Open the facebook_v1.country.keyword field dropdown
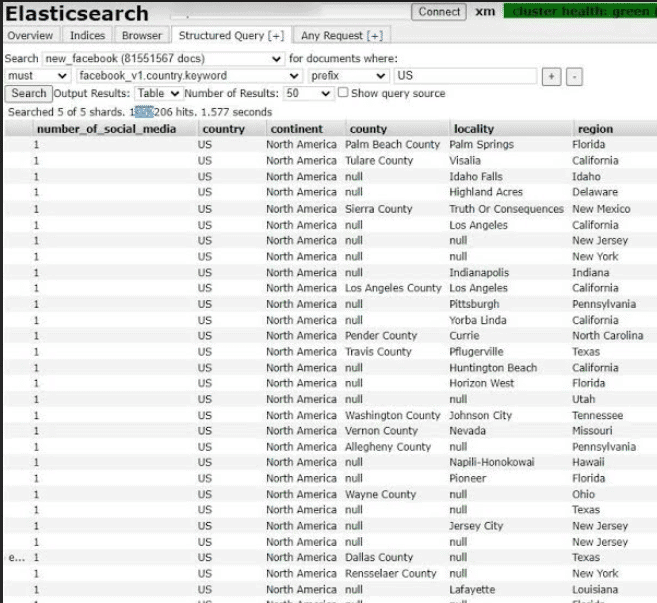657x603 pixels. click(189, 76)
